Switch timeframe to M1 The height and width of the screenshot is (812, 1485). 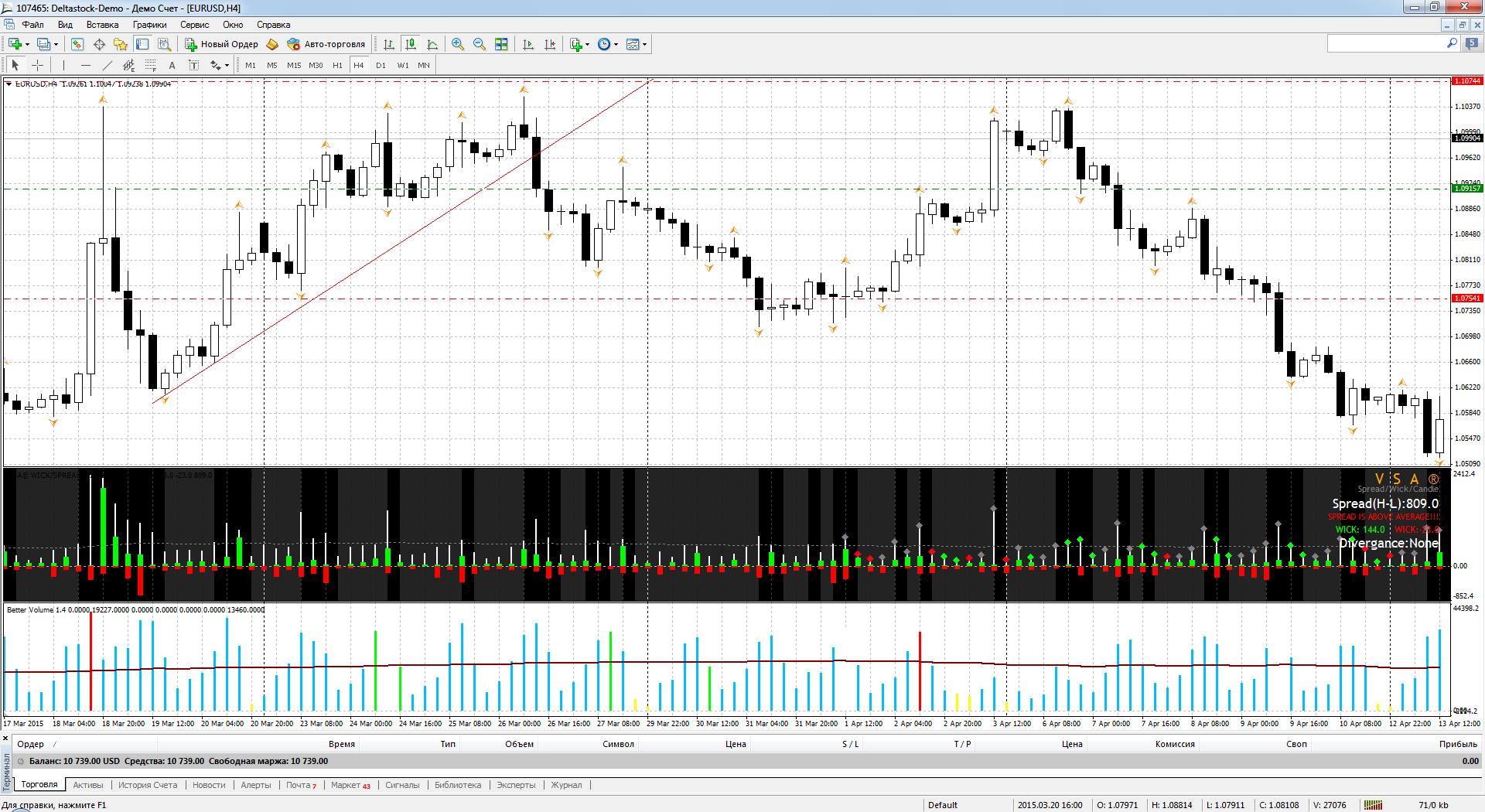251,65
